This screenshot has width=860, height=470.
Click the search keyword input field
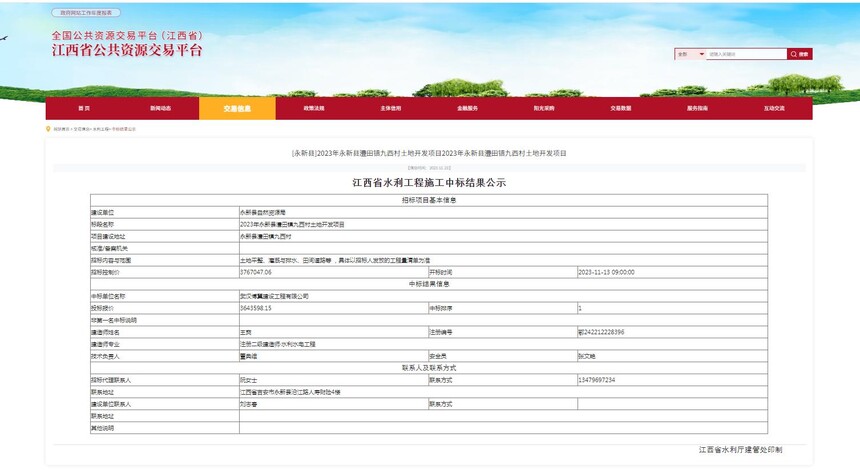tap(746, 54)
